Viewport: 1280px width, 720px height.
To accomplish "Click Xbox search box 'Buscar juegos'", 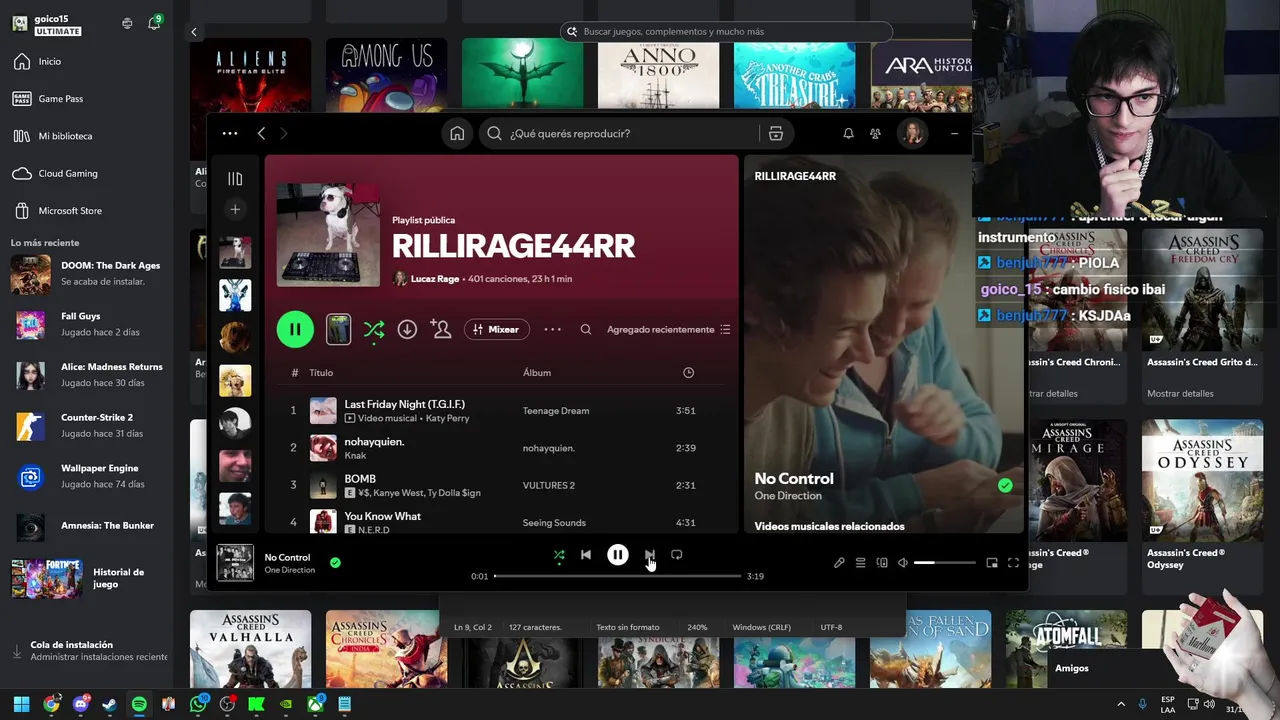I will [x=727, y=32].
